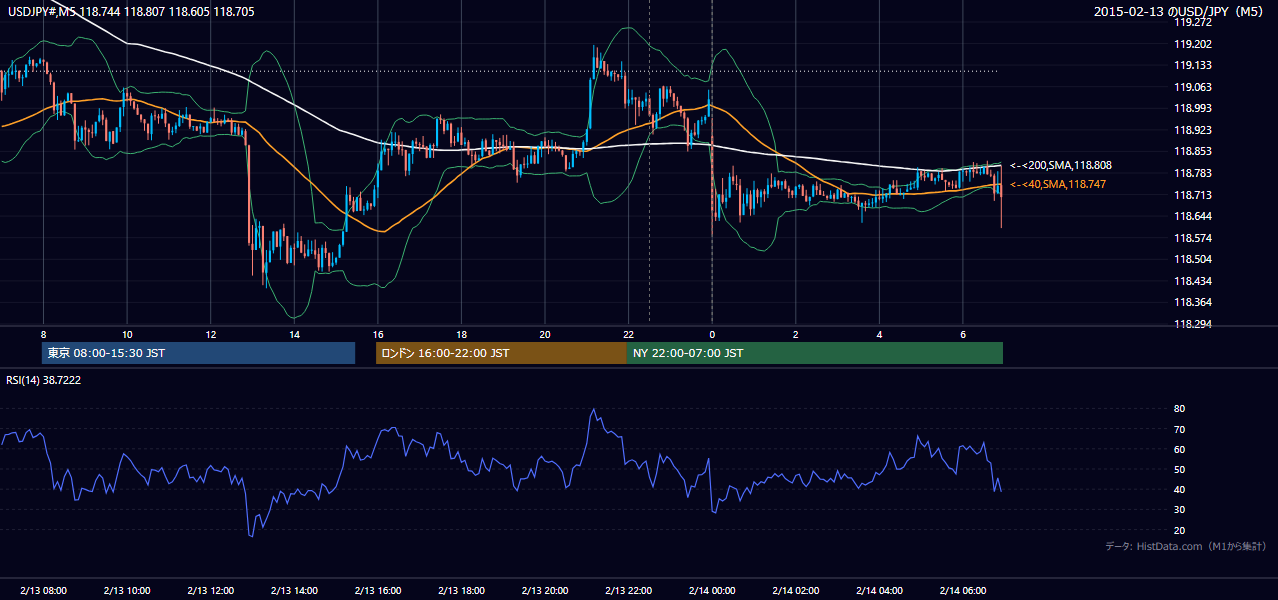Click hour tick 22 under the price chart
Image resolution: width=1278 pixels, height=600 pixels.
tap(628, 333)
